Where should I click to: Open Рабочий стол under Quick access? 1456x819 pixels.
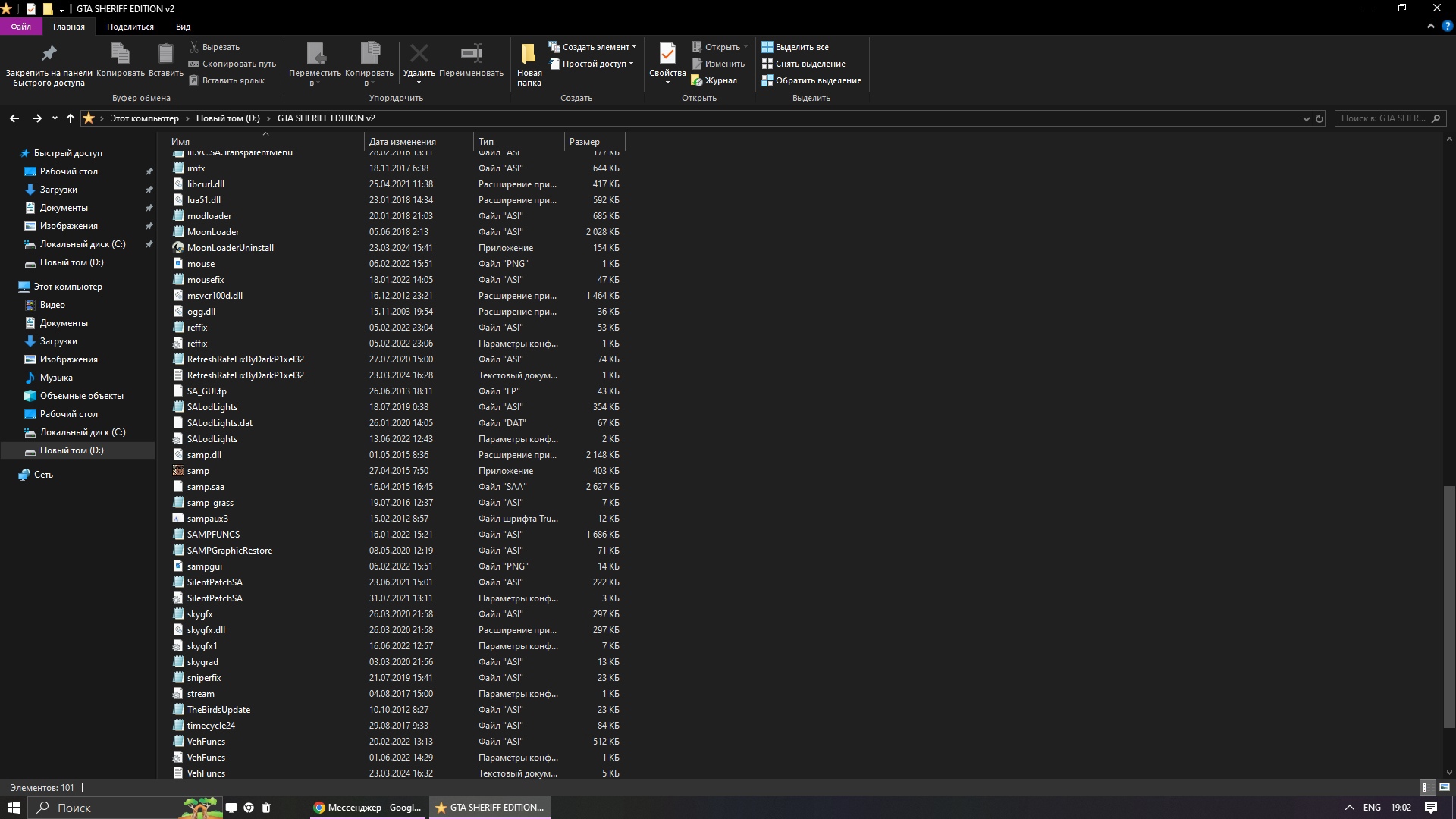click(x=69, y=171)
